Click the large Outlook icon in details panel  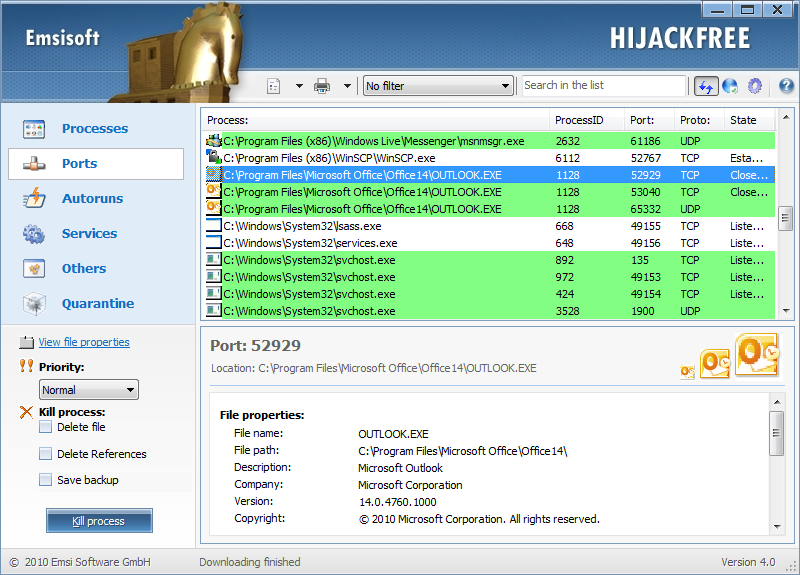coord(755,355)
